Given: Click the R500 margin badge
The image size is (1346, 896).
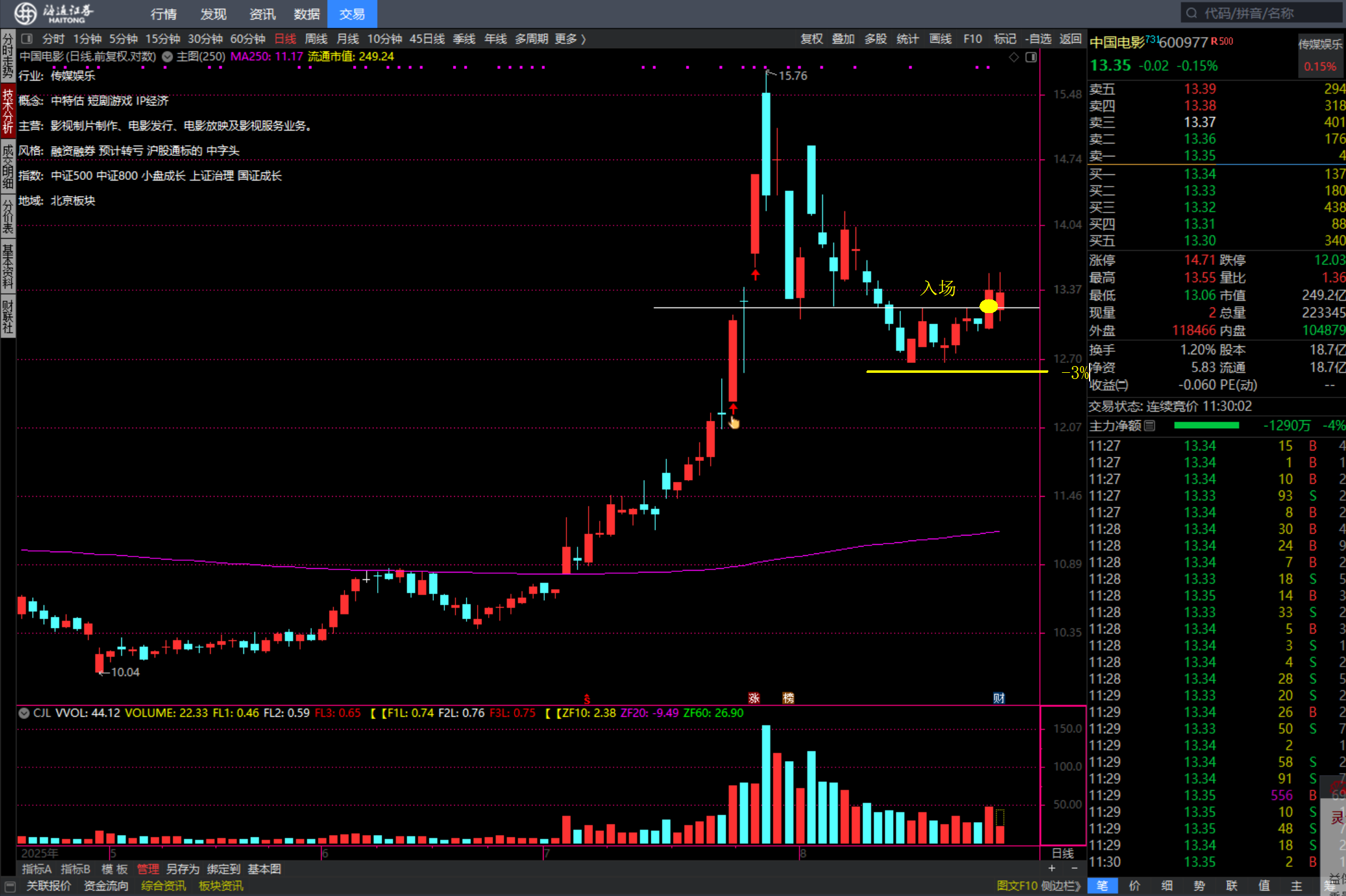Looking at the screenshot, I should tap(1222, 41).
